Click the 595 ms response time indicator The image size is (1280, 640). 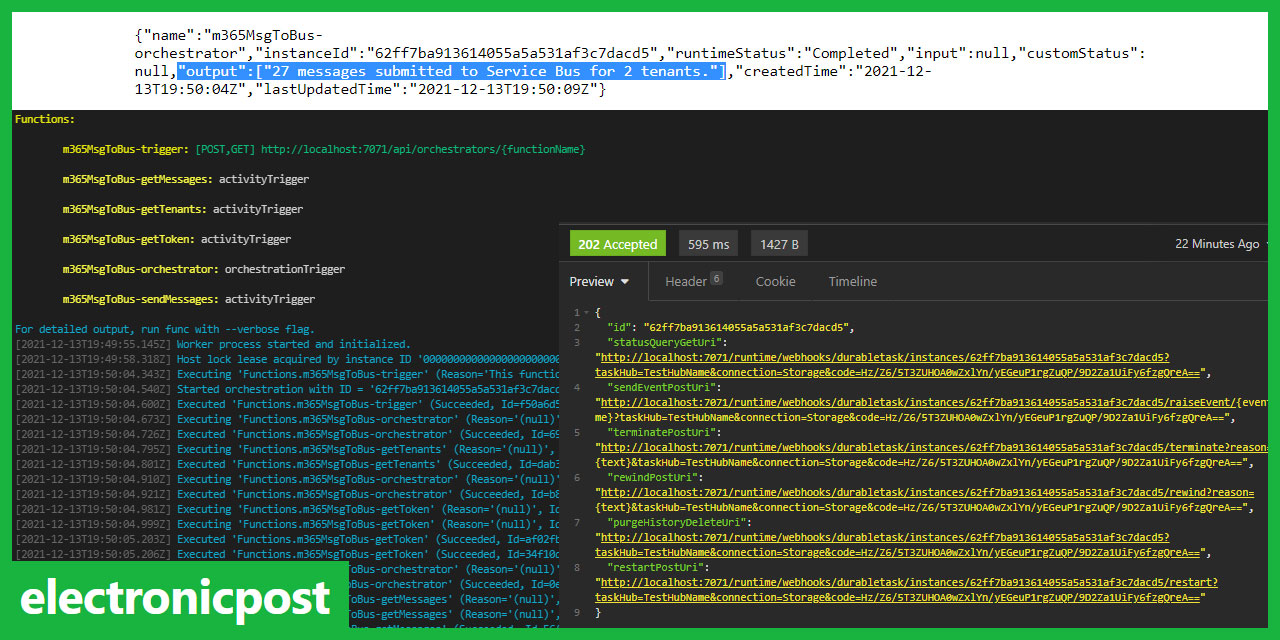(708, 243)
